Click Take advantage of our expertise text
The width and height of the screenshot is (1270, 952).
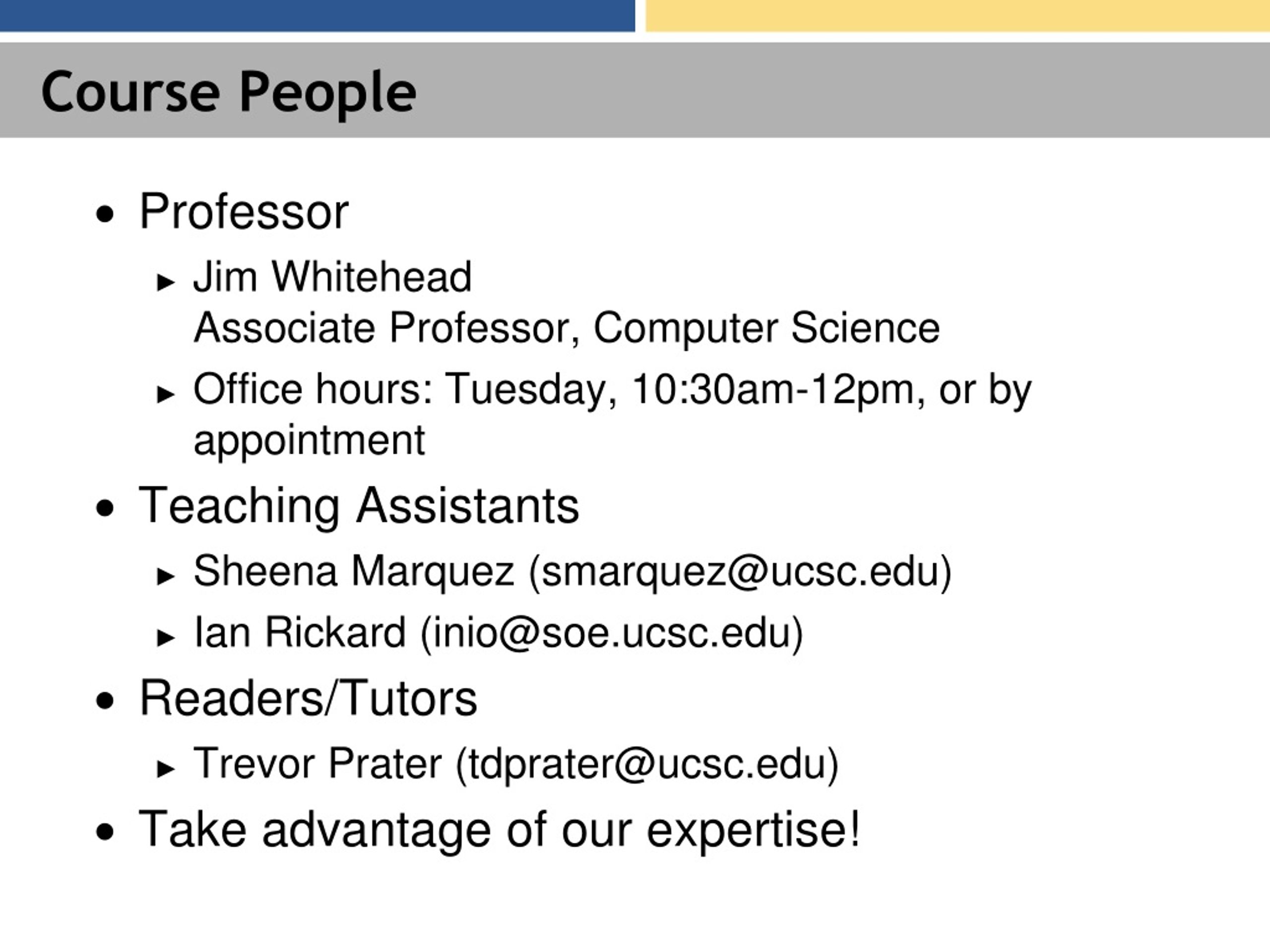click(500, 831)
